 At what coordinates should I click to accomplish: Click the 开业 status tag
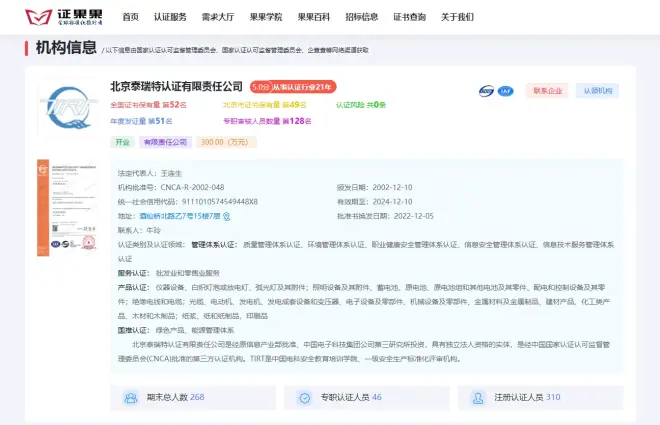pyautogui.click(x=122, y=142)
